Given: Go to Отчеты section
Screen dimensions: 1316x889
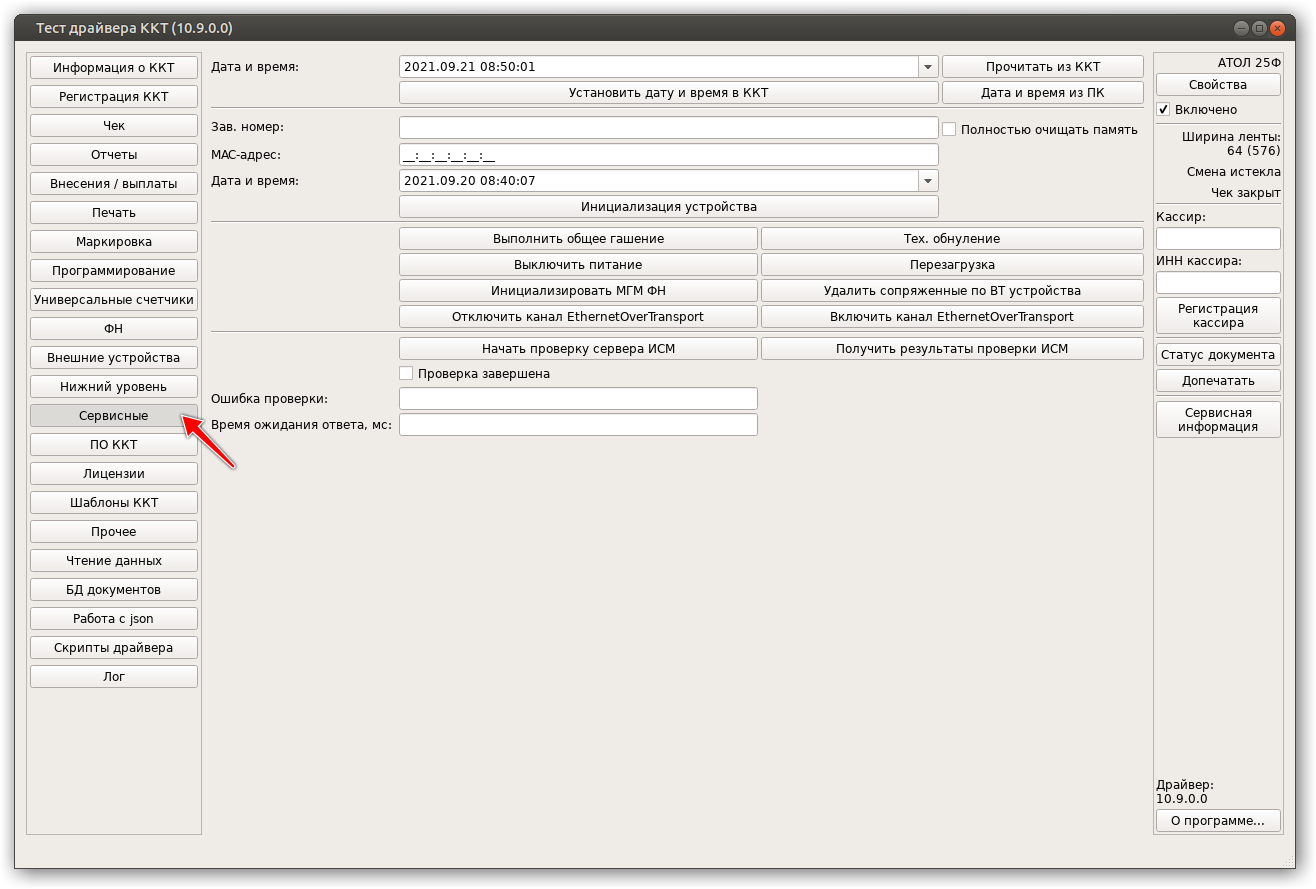Looking at the screenshot, I should coord(114,155).
